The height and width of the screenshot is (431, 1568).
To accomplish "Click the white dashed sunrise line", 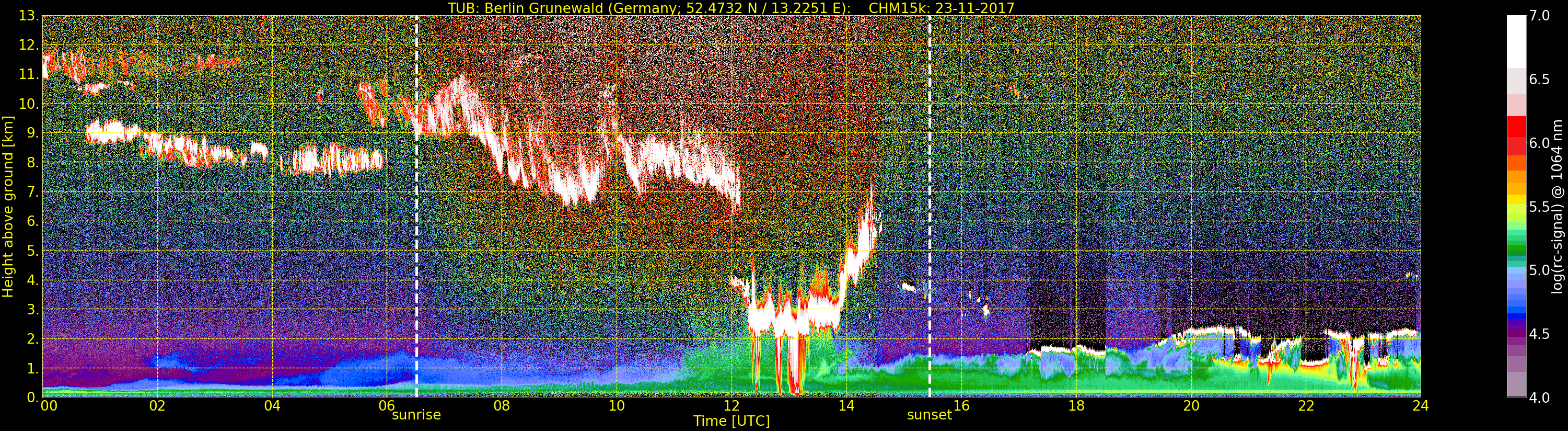I will click(x=416, y=207).
